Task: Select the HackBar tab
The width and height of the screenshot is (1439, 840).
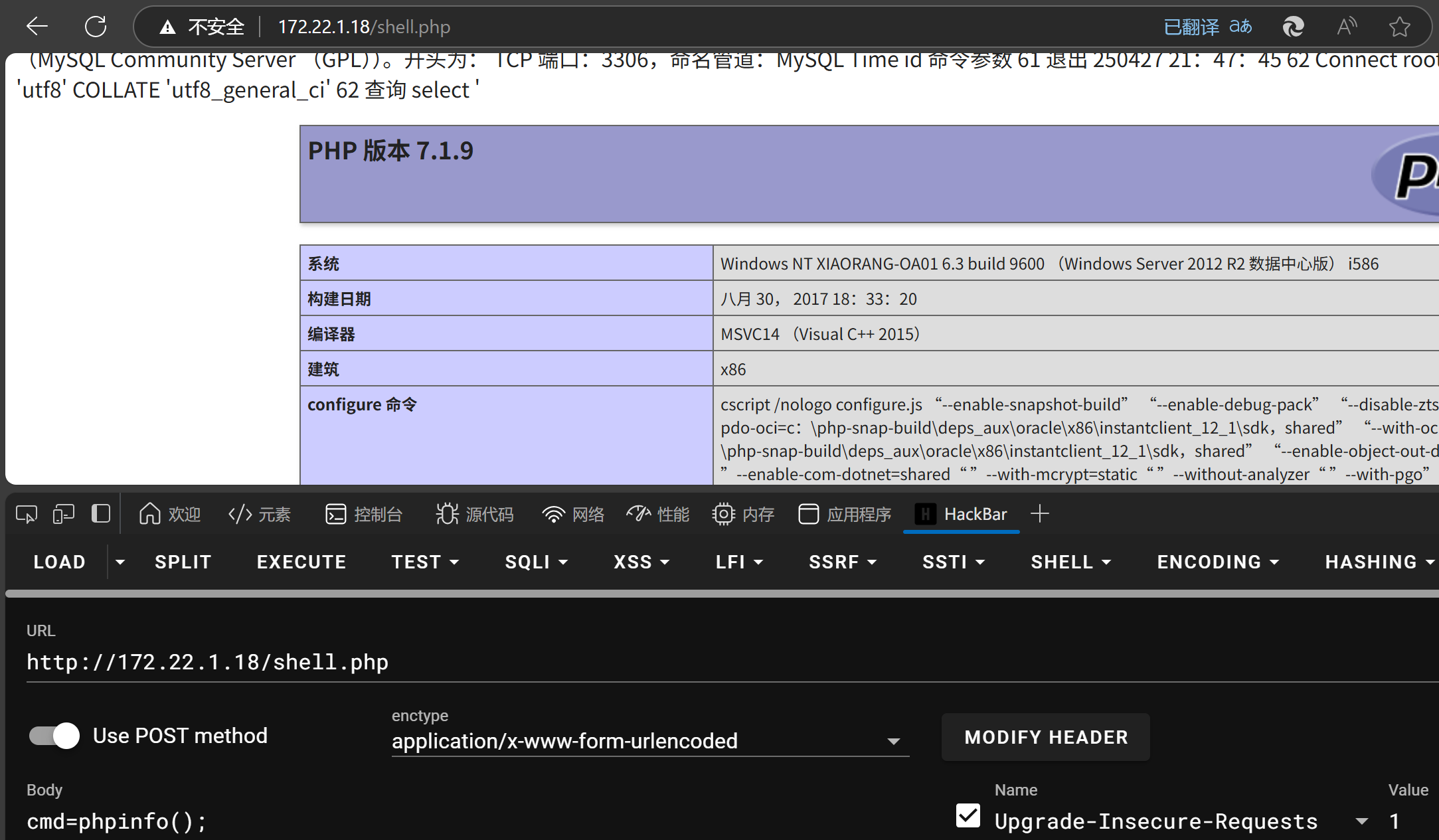Action: pyautogui.click(x=961, y=514)
